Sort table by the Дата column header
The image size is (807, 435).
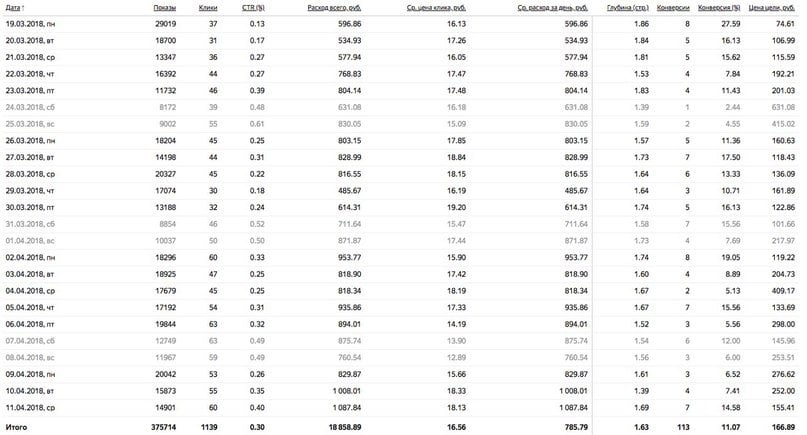click(x=14, y=6)
